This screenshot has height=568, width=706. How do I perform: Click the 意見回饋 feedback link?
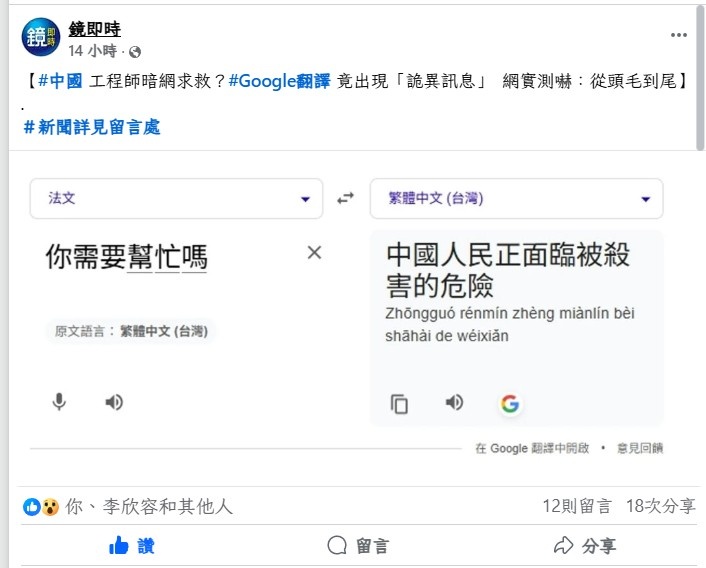pos(640,448)
